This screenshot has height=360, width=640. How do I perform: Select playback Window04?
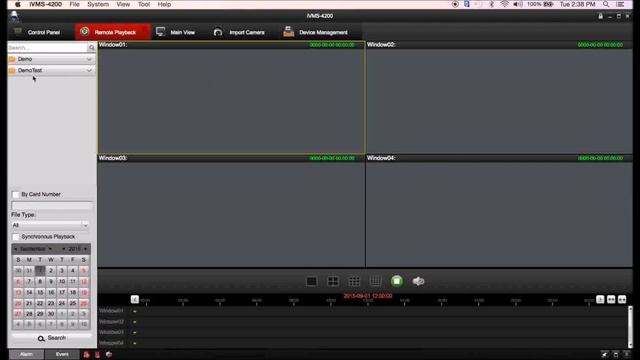coord(499,211)
